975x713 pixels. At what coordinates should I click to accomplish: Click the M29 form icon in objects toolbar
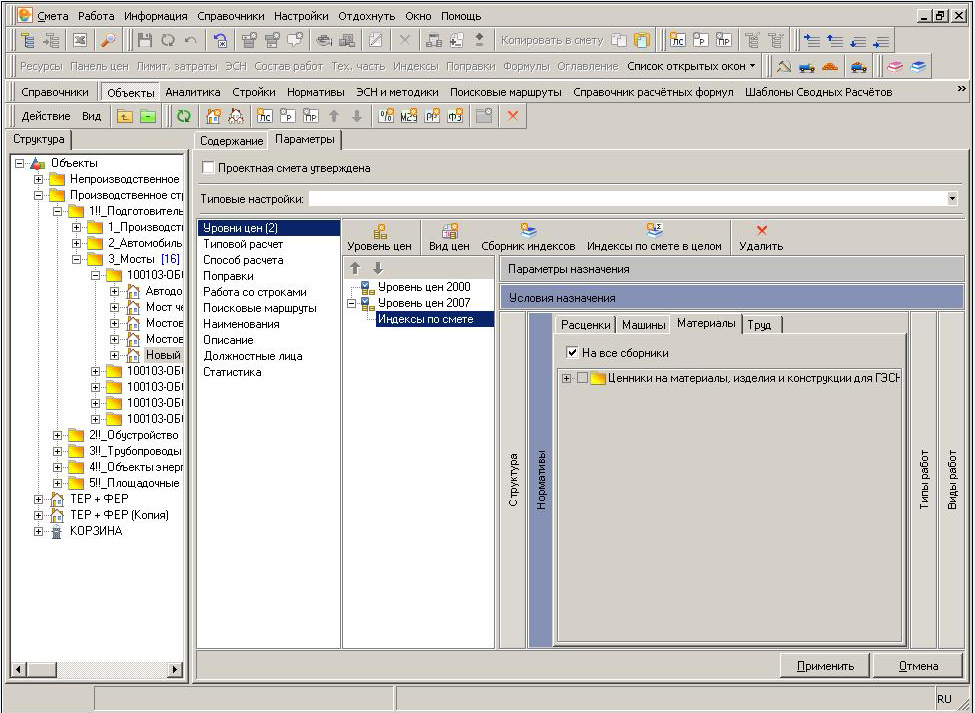[409, 116]
